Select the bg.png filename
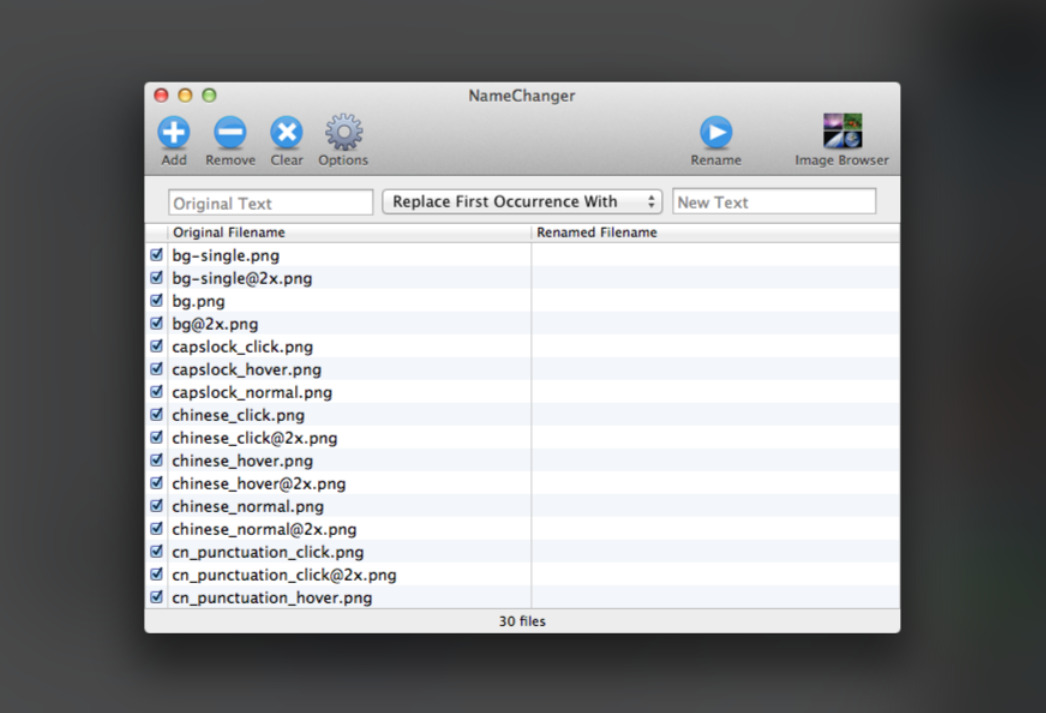The height and width of the screenshot is (713, 1046). 198,301
